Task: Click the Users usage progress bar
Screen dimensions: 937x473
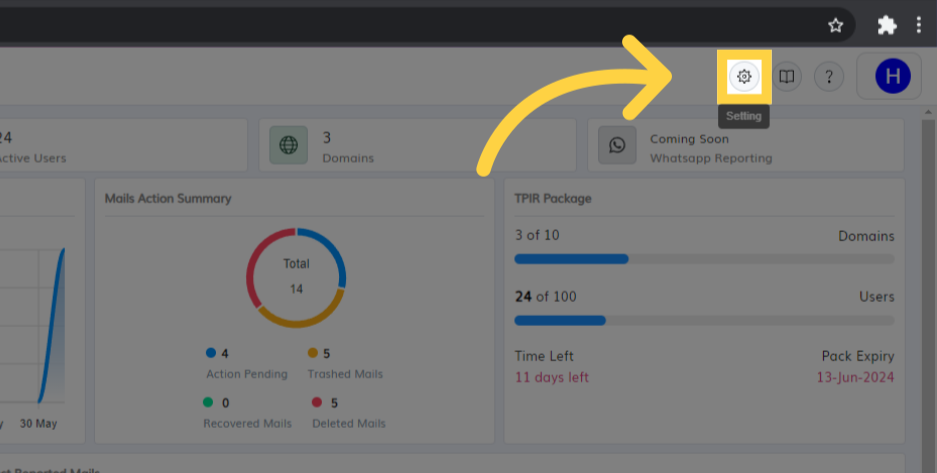Action: pyautogui.click(x=705, y=321)
